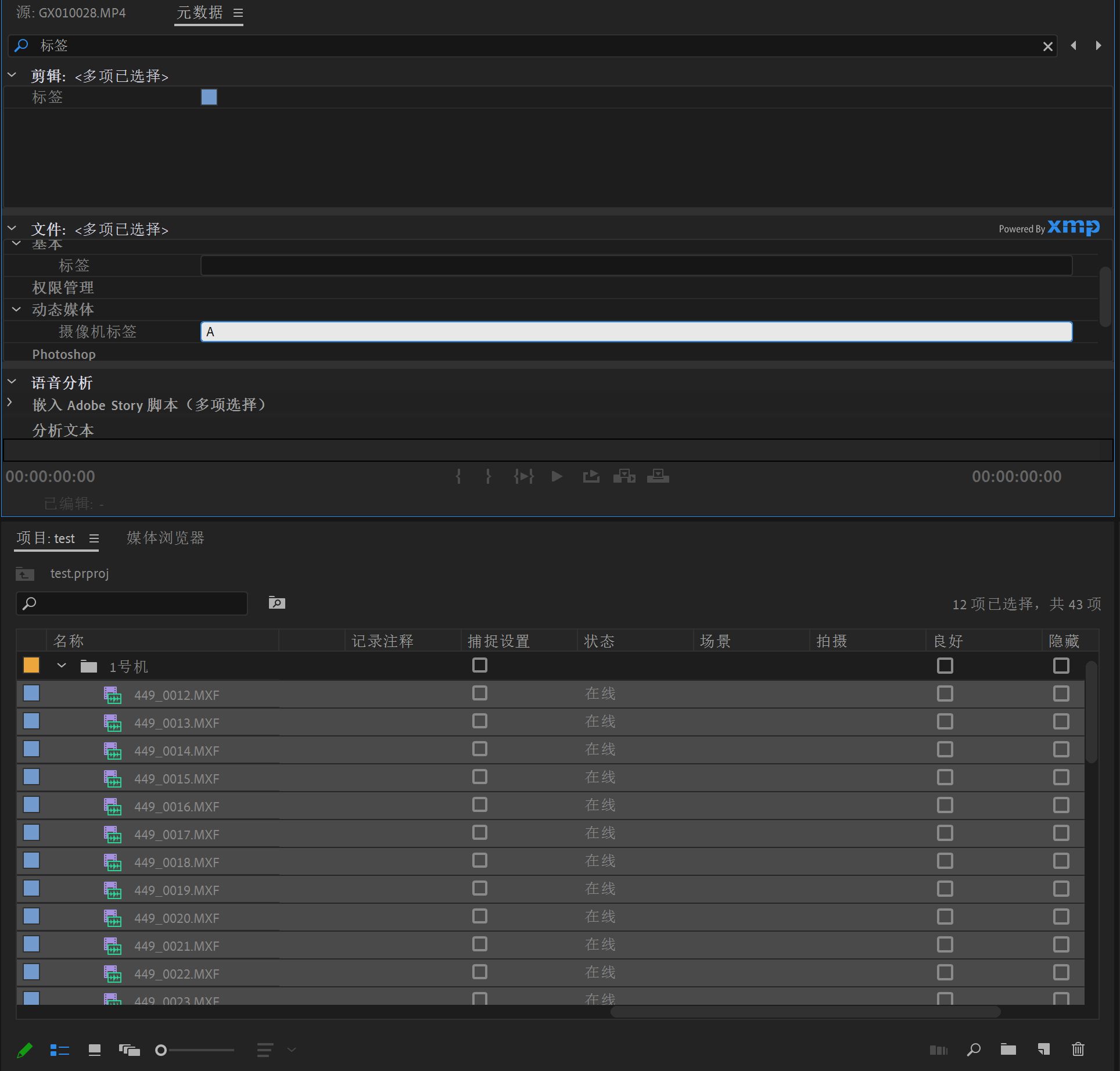Toggle project write-lock pencil icon
This screenshot has height=1071, width=1120.
pos(25,1050)
